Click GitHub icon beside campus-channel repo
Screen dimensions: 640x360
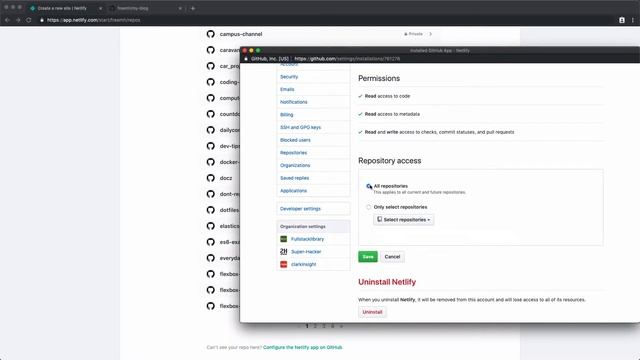(211, 34)
